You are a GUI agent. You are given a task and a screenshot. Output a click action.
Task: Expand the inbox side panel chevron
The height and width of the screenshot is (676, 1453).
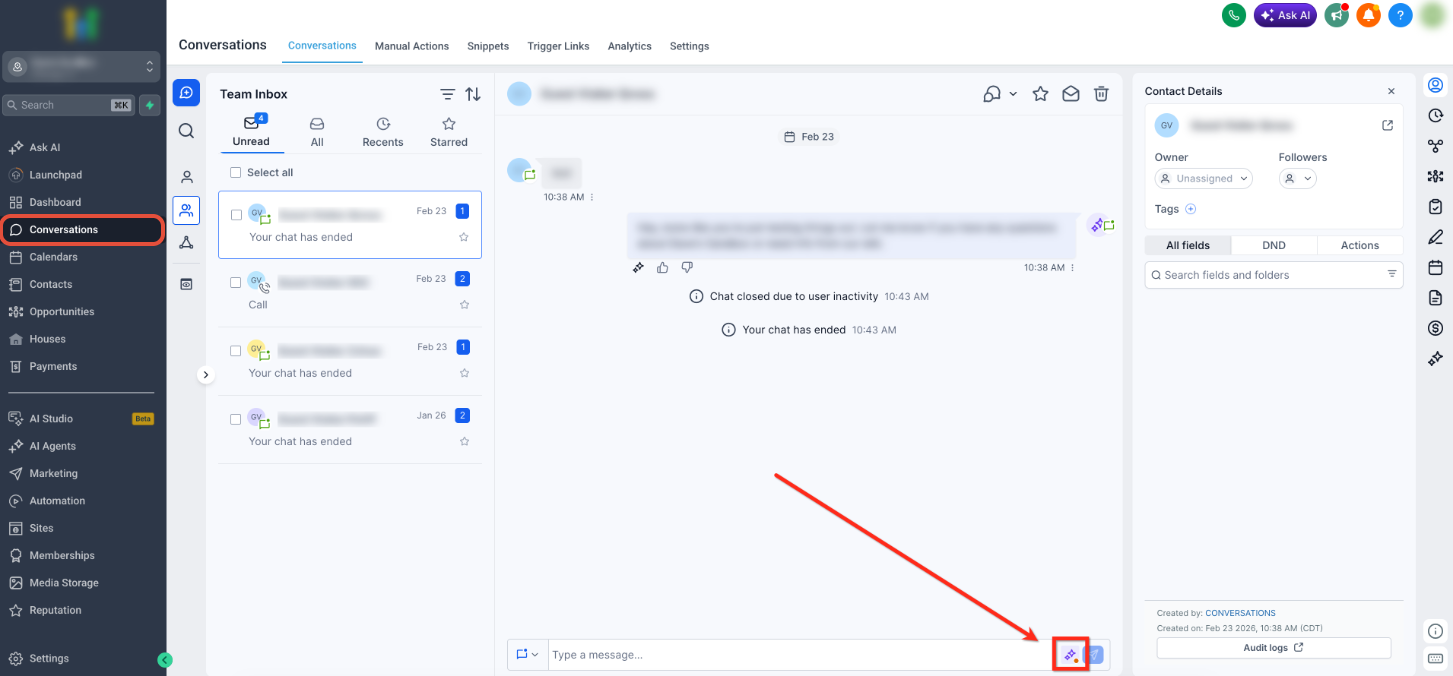(x=206, y=375)
